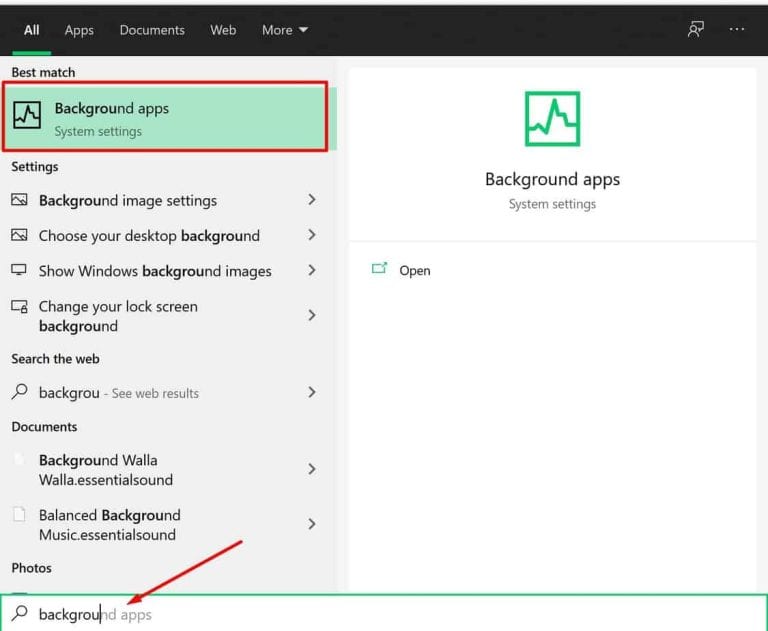The image size is (768, 631).
Task: Open the three-dot options menu
Action: pyautogui.click(x=737, y=29)
